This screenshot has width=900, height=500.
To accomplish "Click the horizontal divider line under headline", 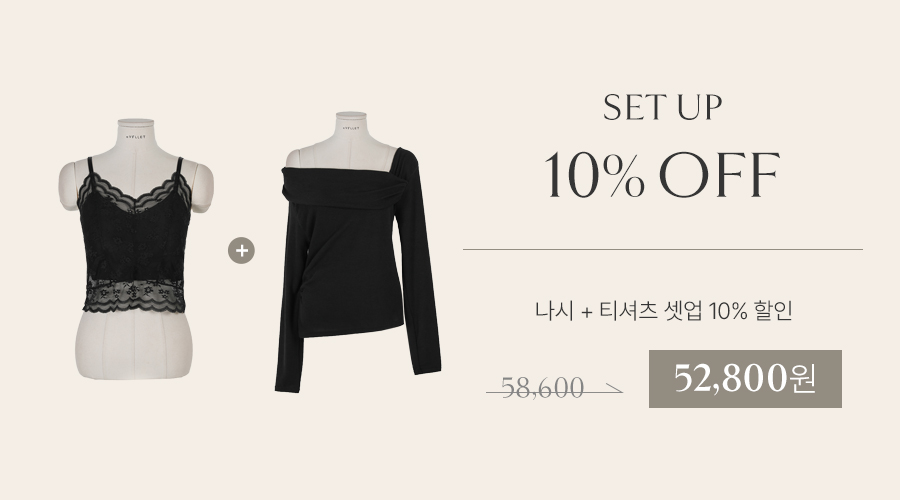I will click(663, 250).
